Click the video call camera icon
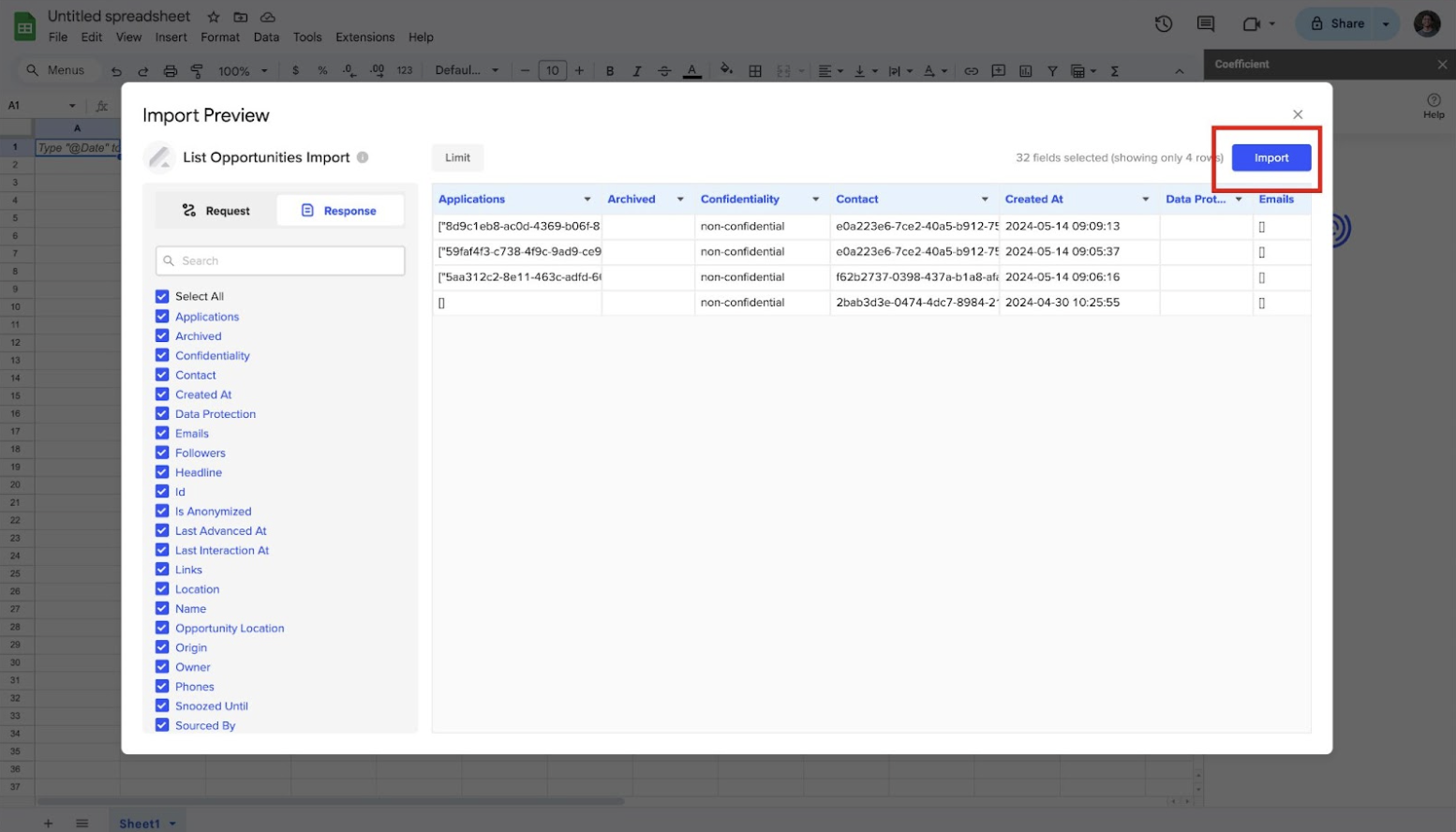Image resolution: width=1456 pixels, height=832 pixels. (1251, 23)
